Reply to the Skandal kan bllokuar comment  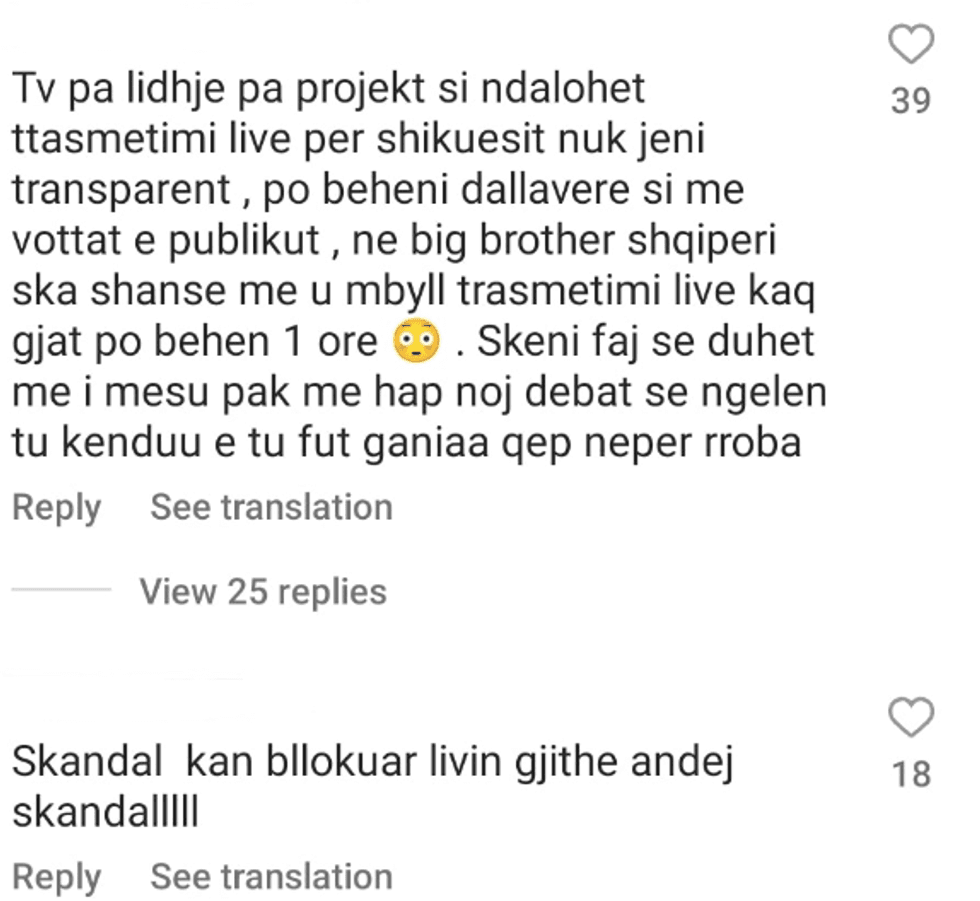click(x=56, y=877)
